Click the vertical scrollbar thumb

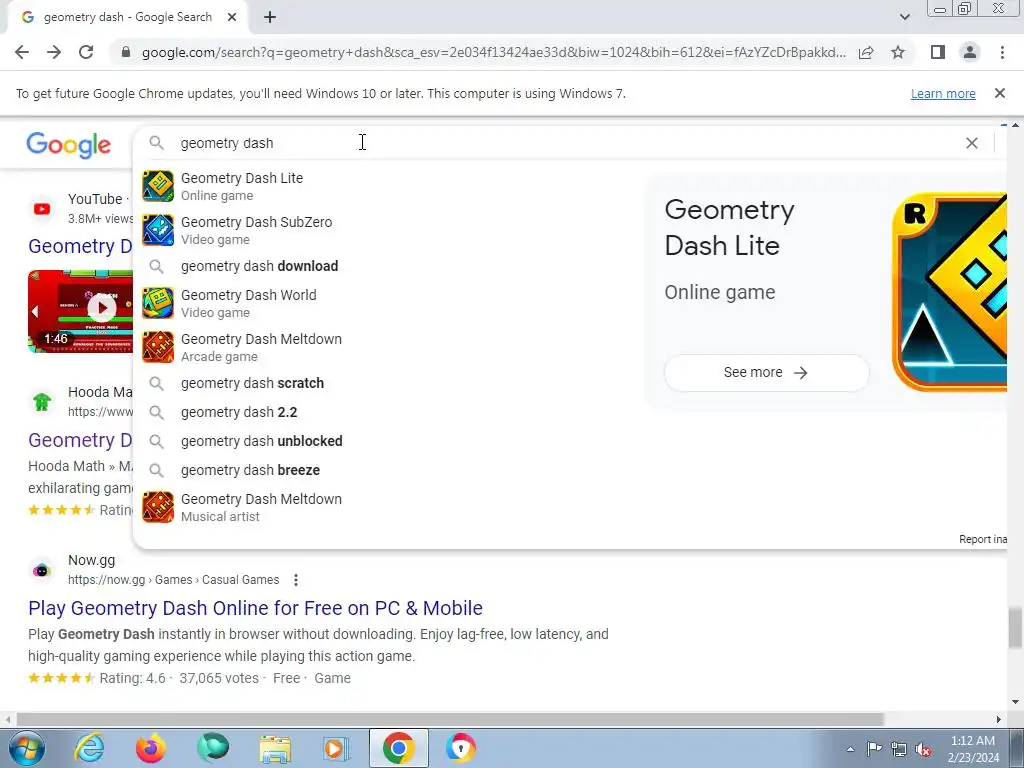tap(1015, 626)
